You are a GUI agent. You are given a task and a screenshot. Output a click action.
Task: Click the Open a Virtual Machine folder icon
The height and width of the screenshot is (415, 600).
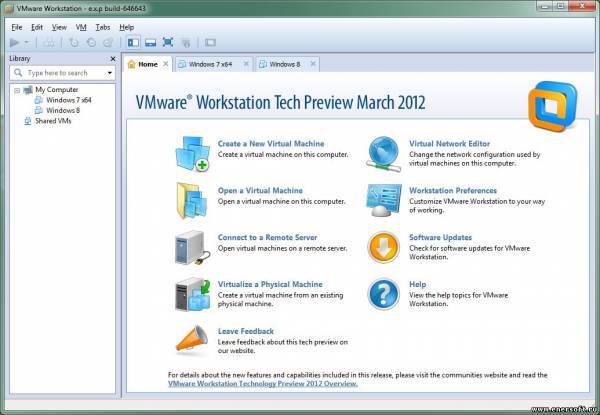[192, 200]
